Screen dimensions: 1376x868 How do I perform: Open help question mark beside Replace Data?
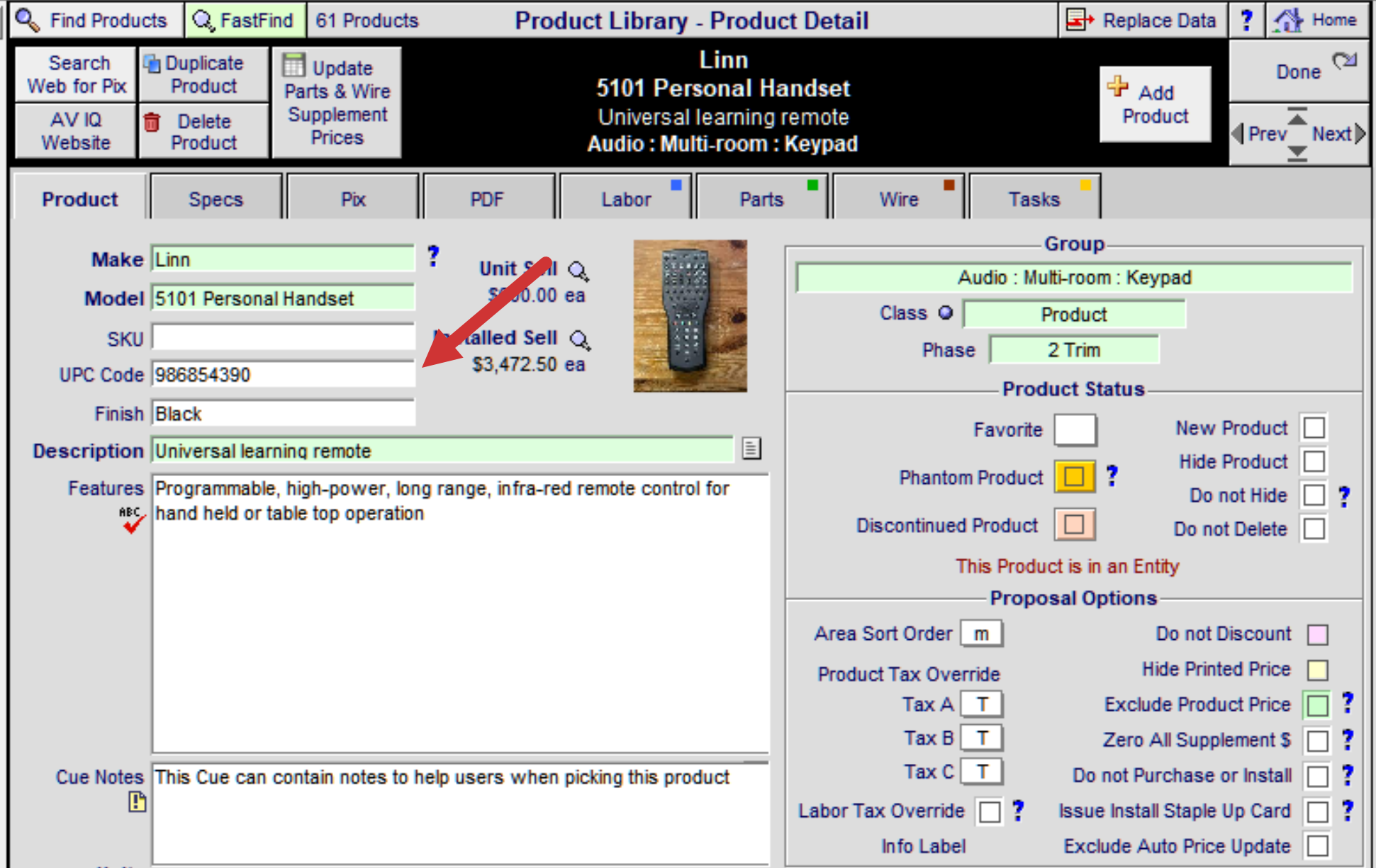1246,20
